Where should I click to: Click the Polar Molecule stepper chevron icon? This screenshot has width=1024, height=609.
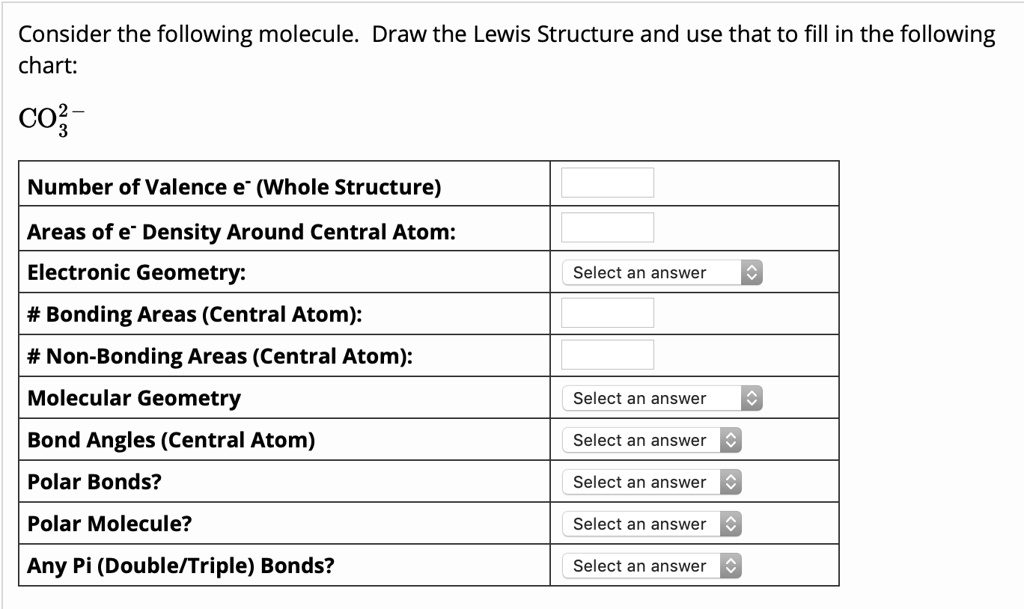pyautogui.click(x=731, y=523)
